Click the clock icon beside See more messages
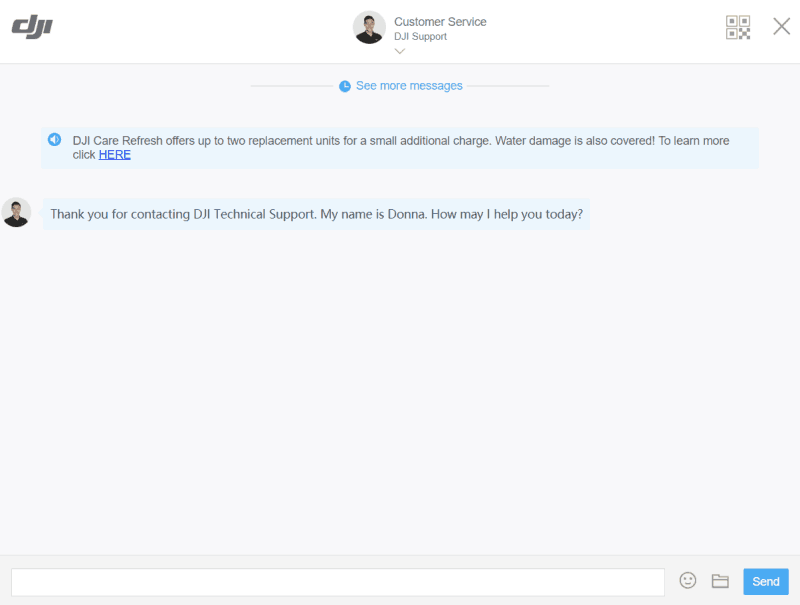 point(344,86)
